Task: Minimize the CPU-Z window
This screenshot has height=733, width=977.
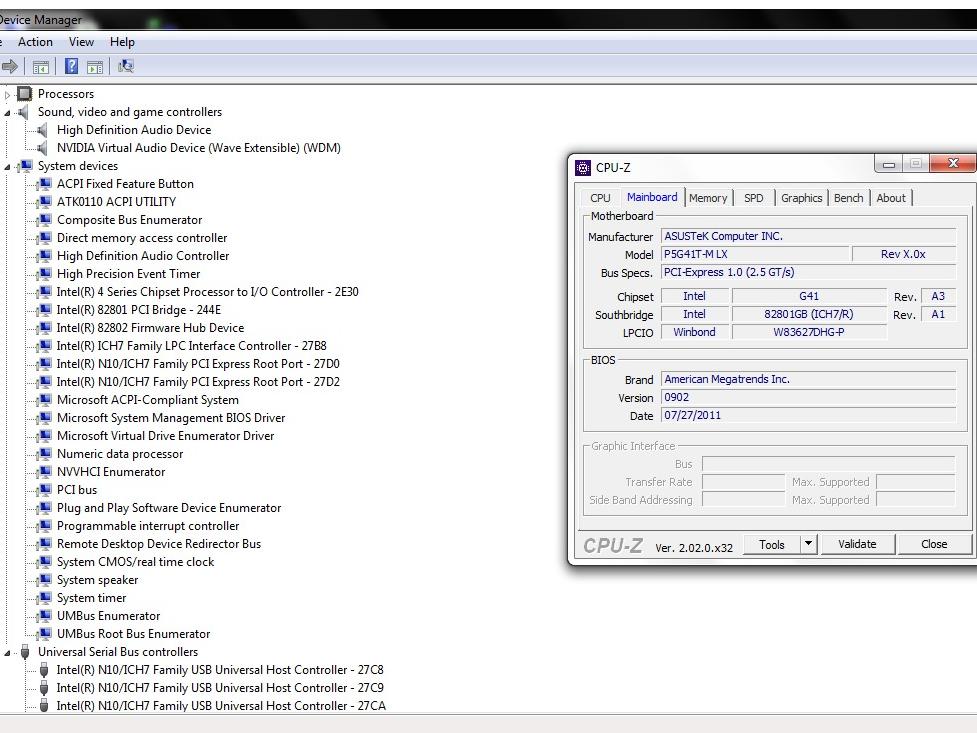Action: [x=889, y=165]
